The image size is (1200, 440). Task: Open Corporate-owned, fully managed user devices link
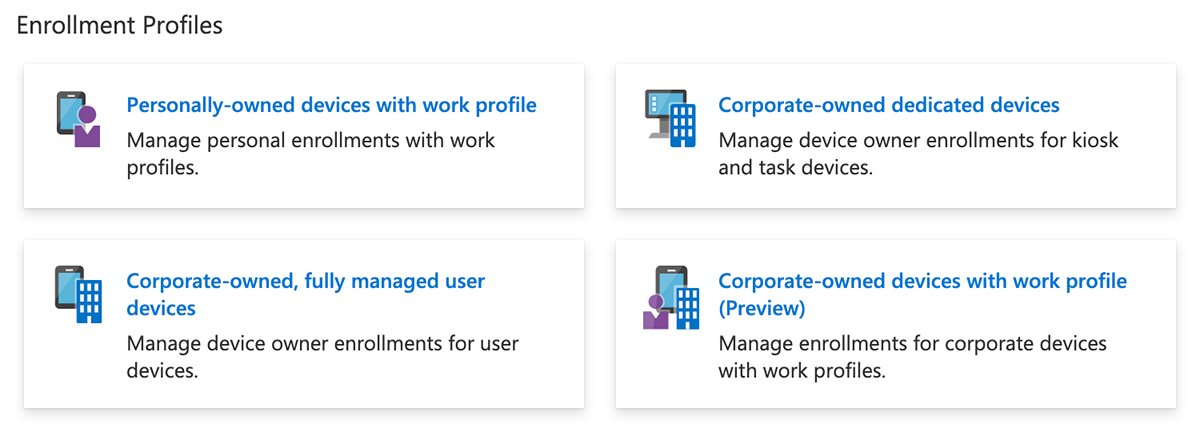pos(305,281)
